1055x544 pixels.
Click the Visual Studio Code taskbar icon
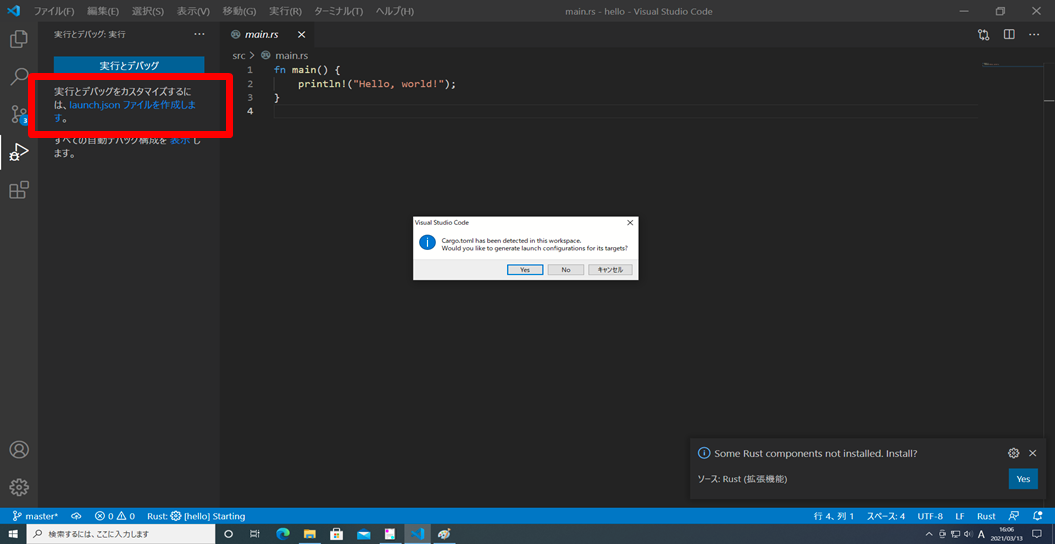(x=417, y=534)
